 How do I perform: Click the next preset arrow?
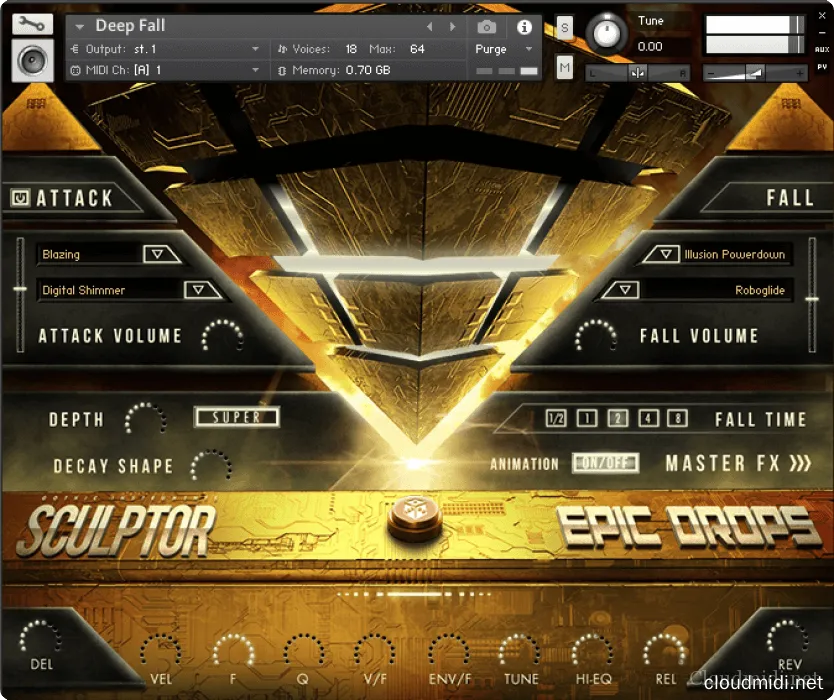click(x=453, y=27)
